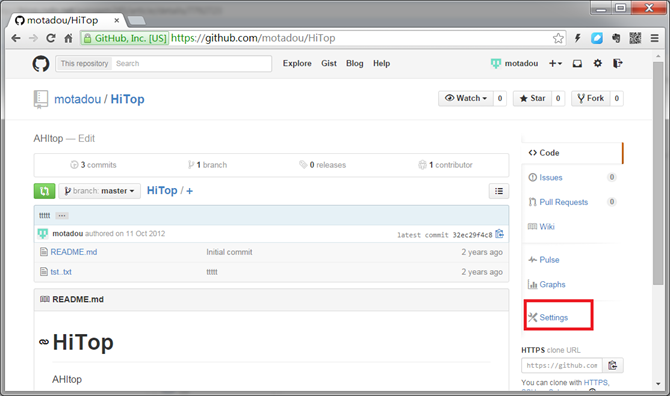
Task: Click the page vertical scrollbar thumb
Action: coord(658,173)
